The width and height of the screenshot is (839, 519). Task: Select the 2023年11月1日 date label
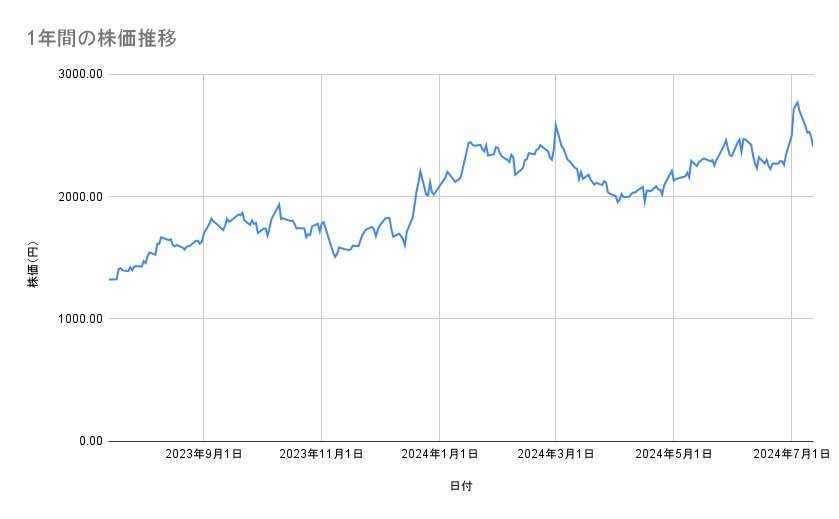click(321, 455)
